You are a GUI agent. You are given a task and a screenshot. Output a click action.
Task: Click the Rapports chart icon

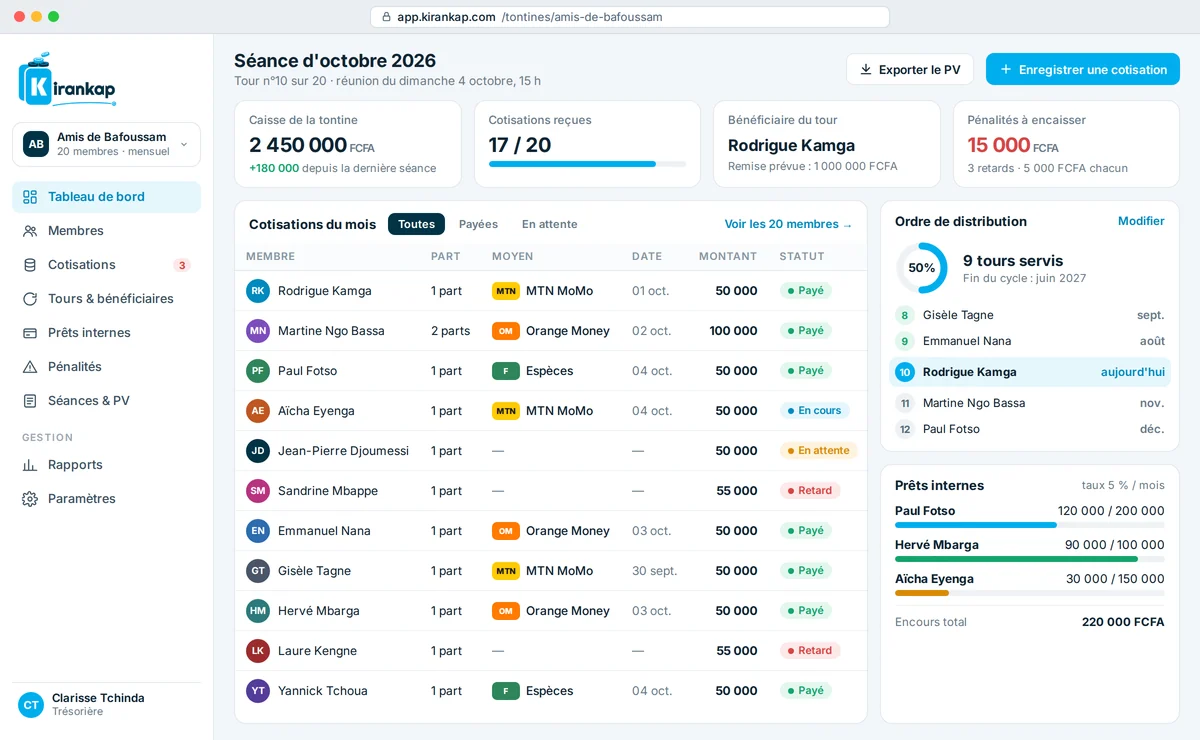(x=30, y=465)
